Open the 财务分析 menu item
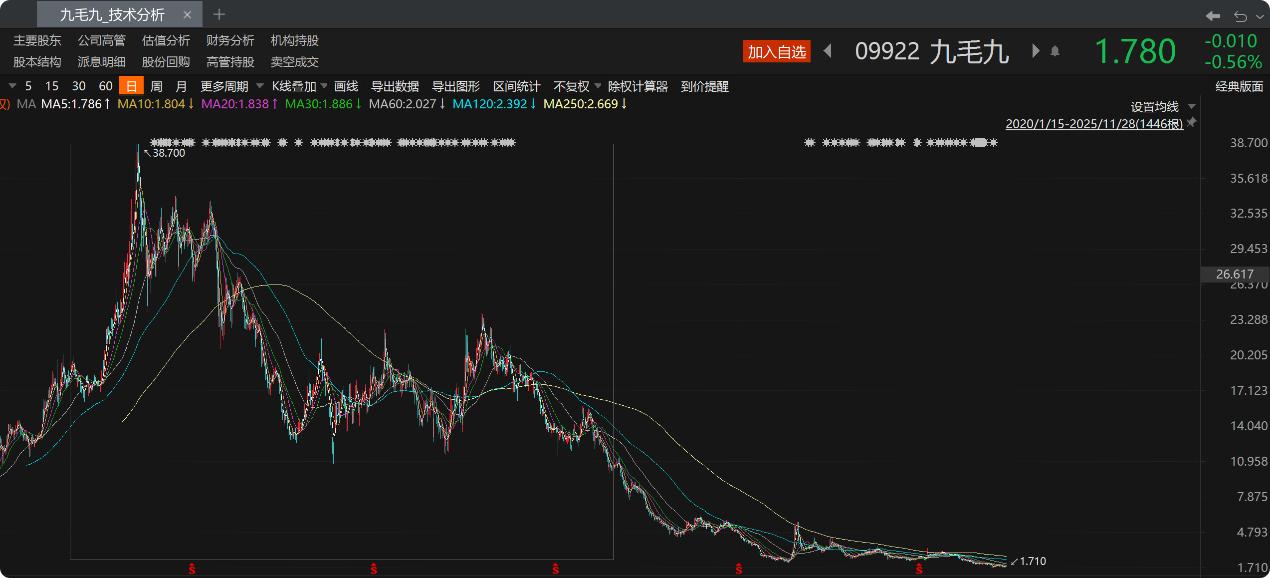Viewport: 1270px width, 578px height. point(230,40)
